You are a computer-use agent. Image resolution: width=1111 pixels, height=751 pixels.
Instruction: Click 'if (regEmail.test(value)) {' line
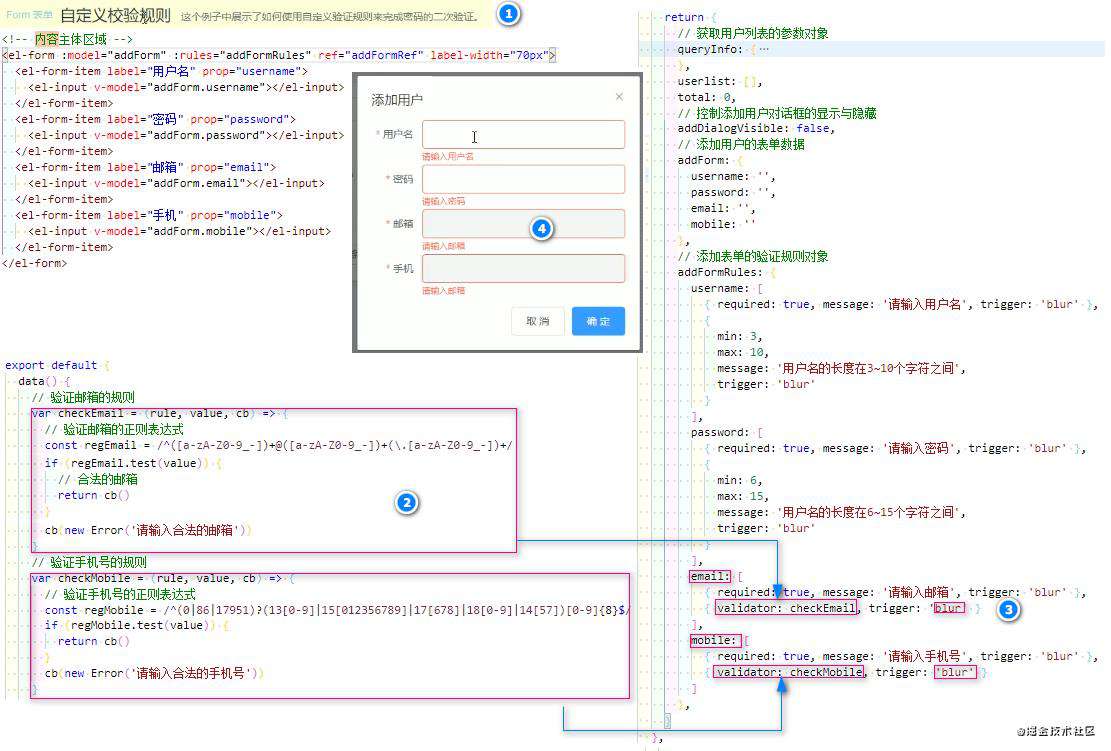(133, 463)
